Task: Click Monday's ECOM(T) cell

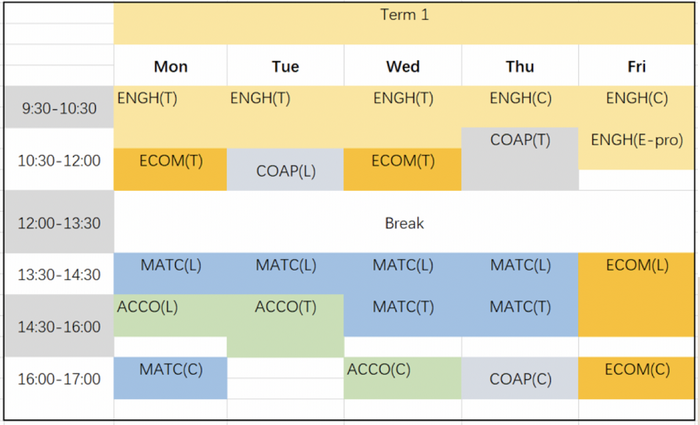Action: [x=171, y=169]
